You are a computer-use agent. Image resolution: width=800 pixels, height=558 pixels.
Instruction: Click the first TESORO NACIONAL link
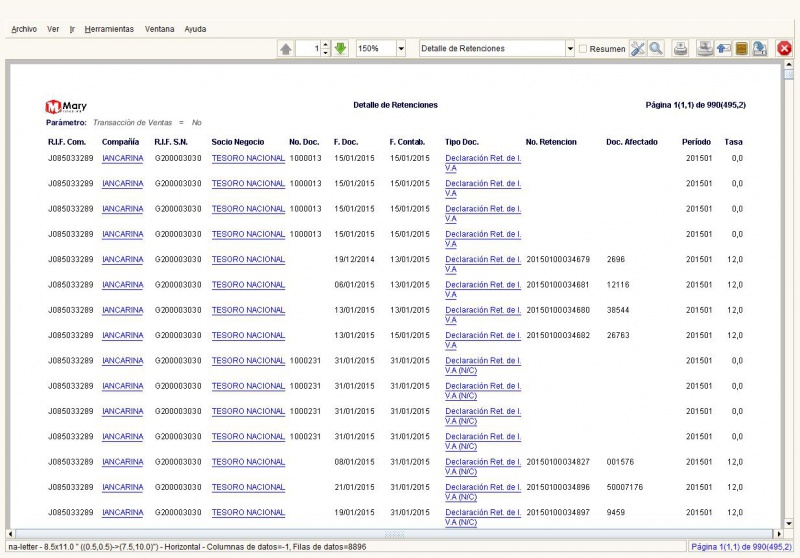pos(248,158)
